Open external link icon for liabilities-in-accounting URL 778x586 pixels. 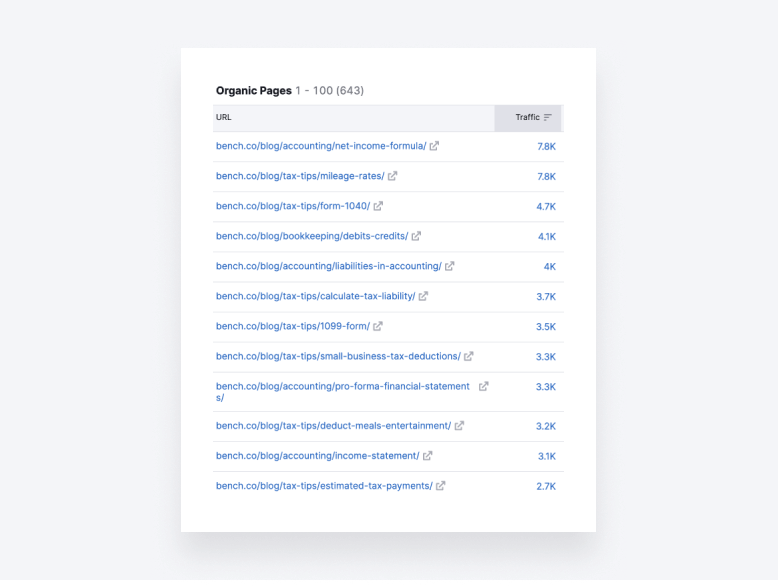pyautogui.click(x=450, y=266)
